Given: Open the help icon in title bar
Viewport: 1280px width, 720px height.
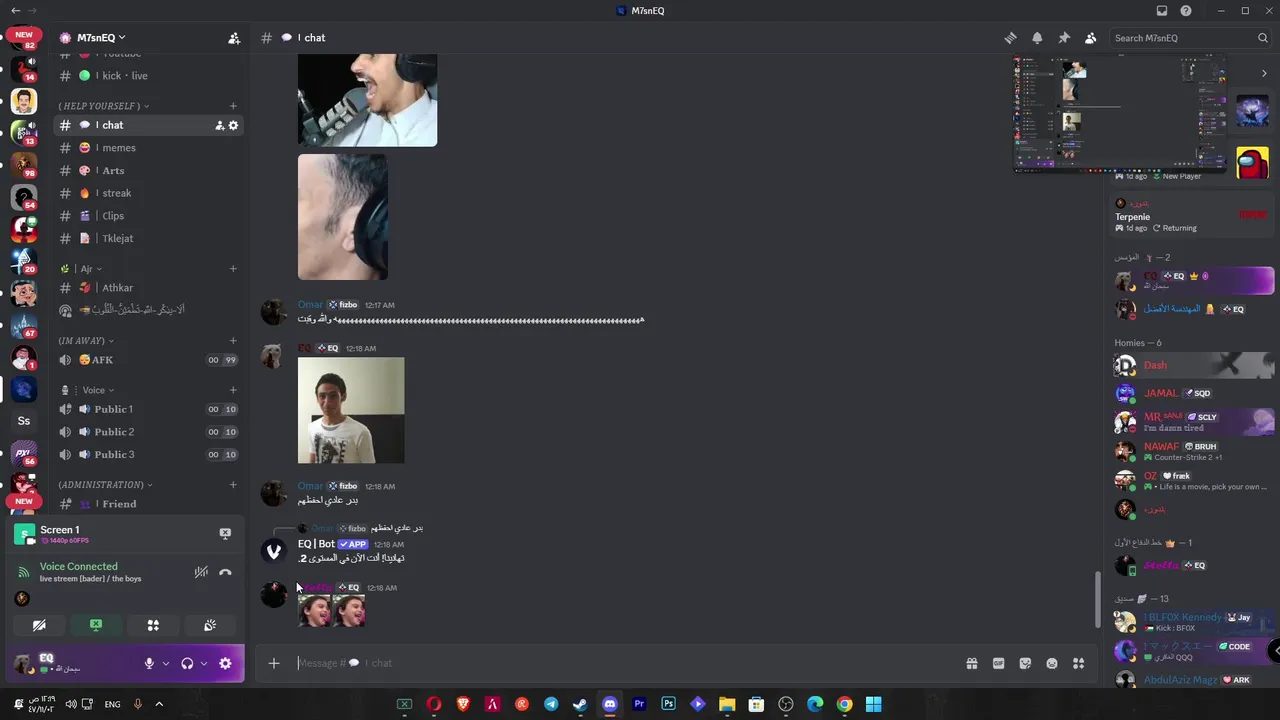Looking at the screenshot, I should [x=1186, y=11].
